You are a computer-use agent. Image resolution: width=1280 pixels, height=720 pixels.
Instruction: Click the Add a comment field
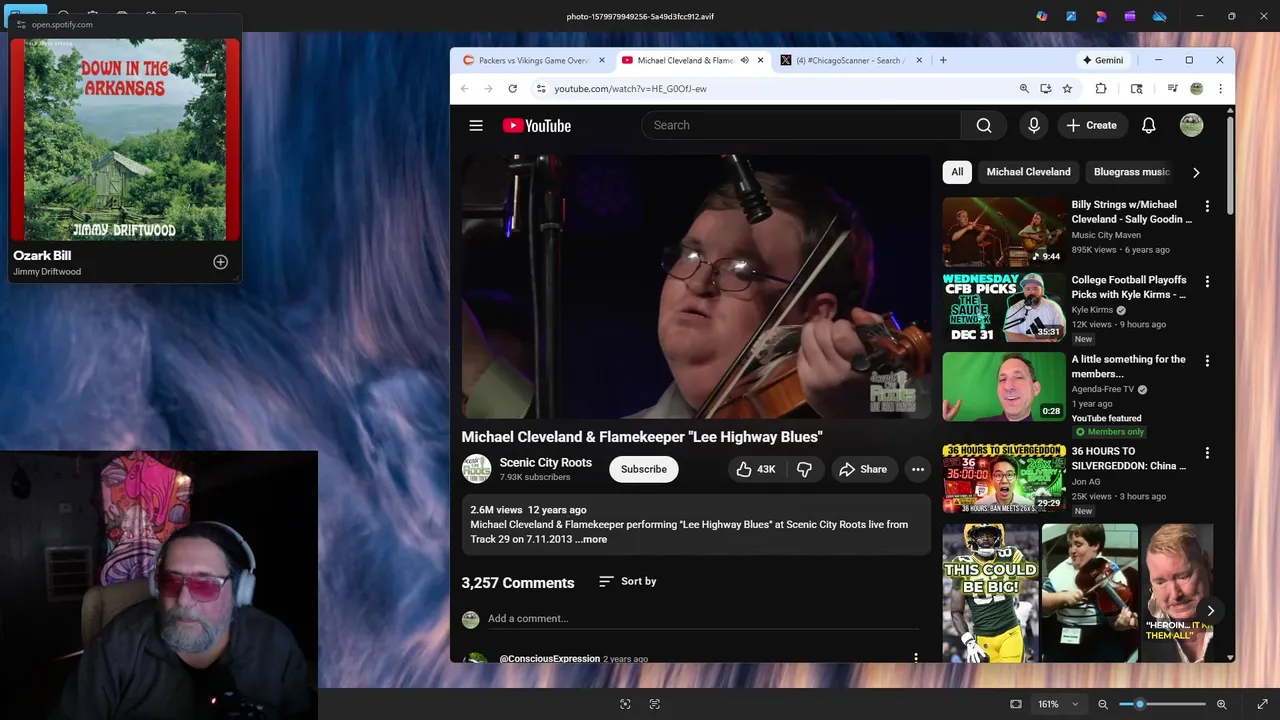[x=703, y=619]
